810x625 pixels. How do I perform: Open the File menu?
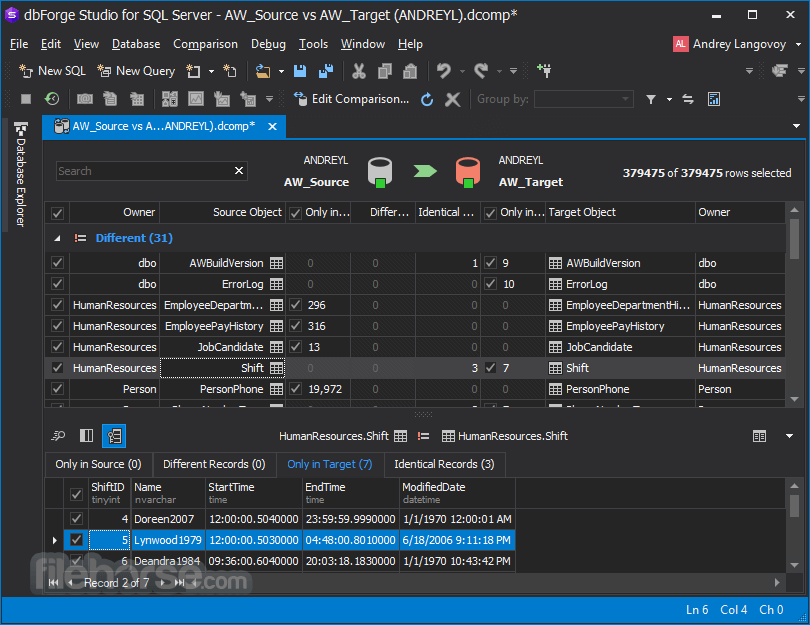(19, 44)
